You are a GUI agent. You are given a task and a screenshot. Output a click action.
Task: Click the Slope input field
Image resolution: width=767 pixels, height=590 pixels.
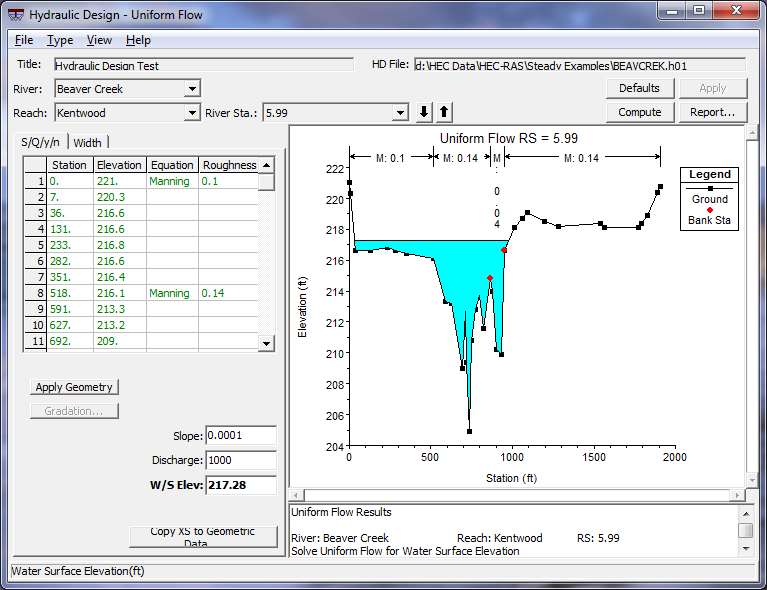240,436
